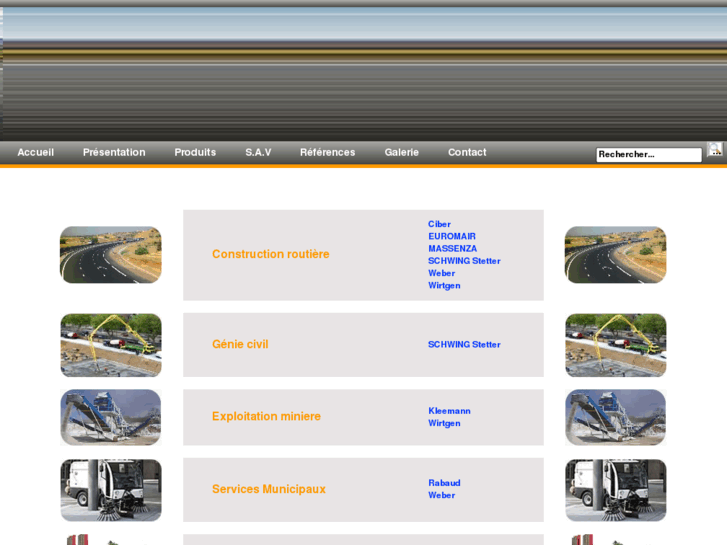This screenshot has width=727, height=545.
Task: Open the EUROMAIR brand link
Action: click(452, 236)
